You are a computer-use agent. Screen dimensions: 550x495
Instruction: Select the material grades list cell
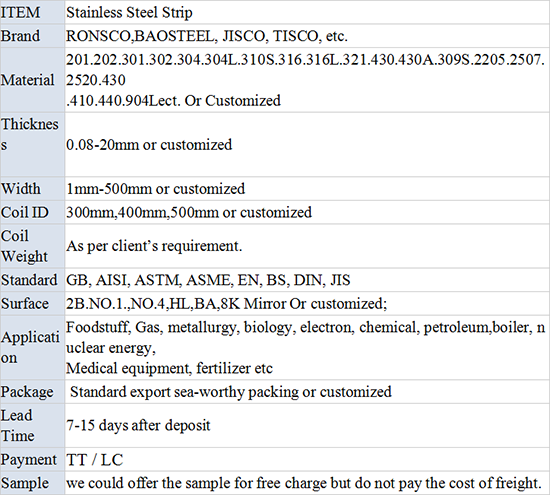[307, 80]
